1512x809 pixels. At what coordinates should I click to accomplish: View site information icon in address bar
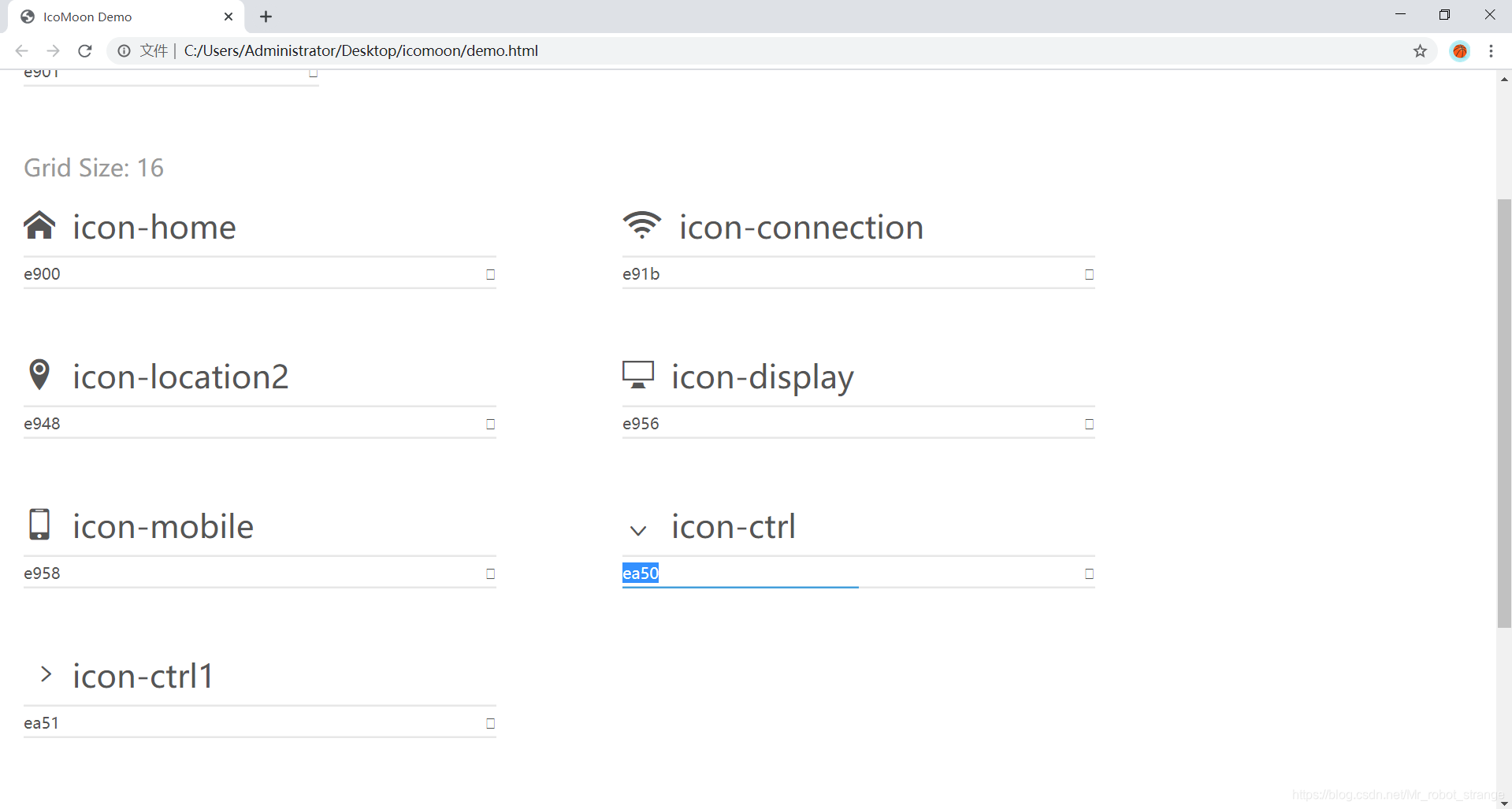point(124,51)
